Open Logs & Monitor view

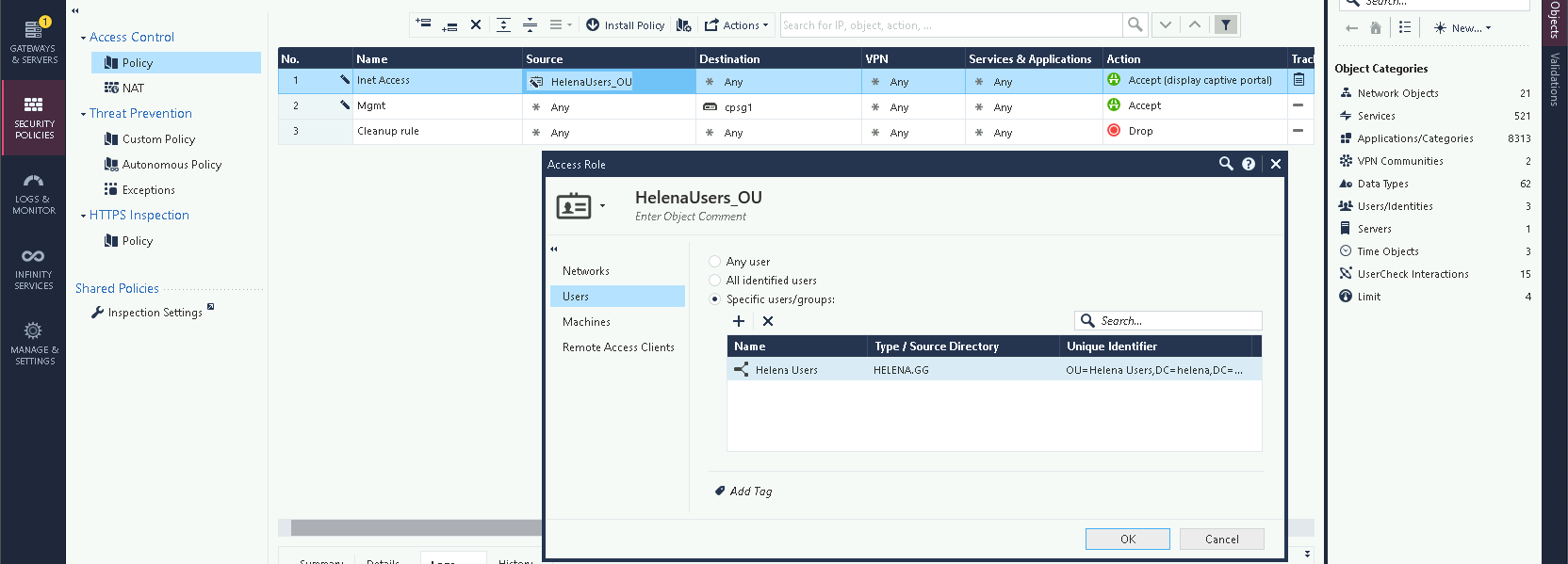[x=33, y=193]
